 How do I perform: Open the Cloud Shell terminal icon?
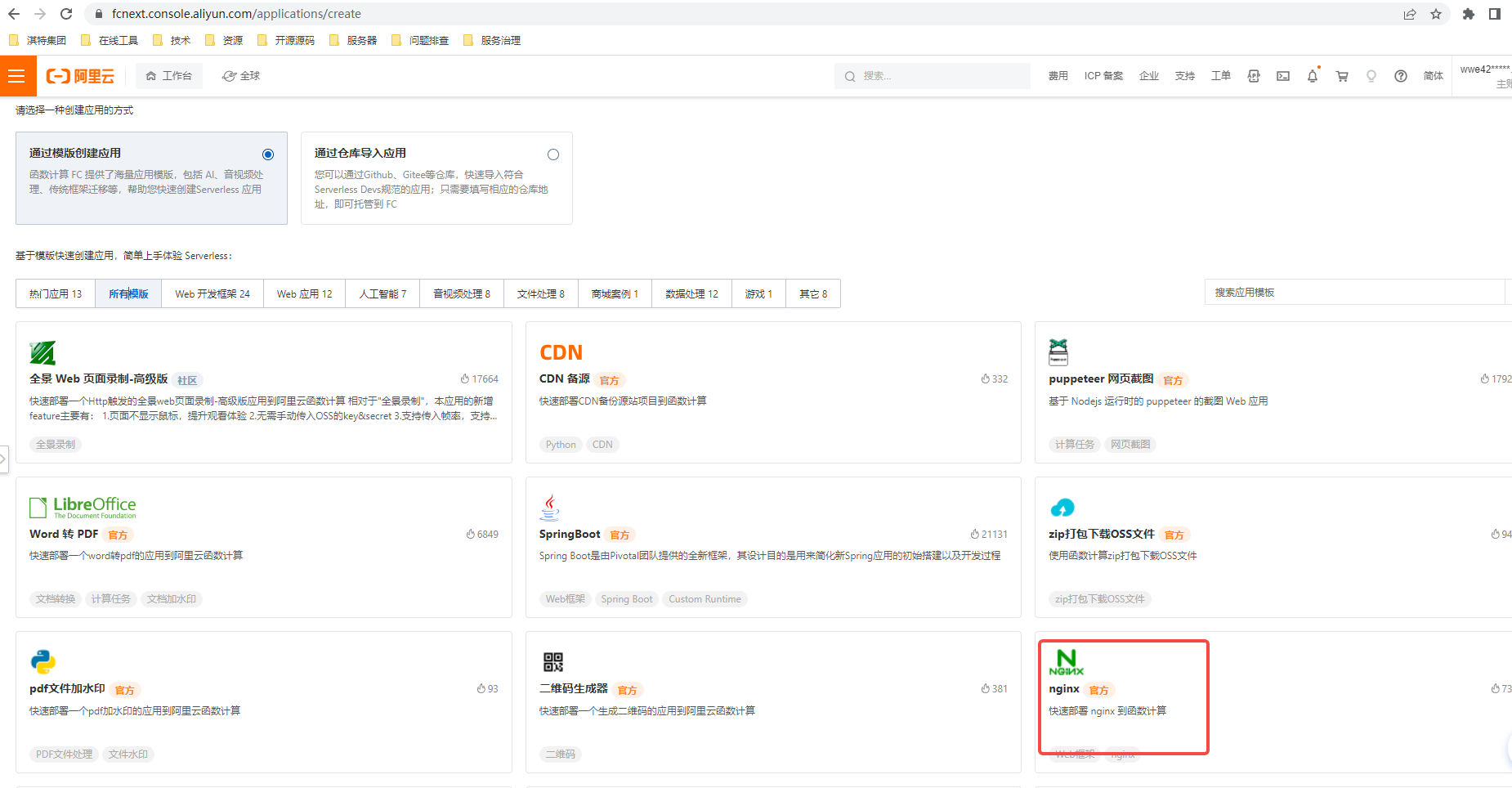tap(1283, 76)
